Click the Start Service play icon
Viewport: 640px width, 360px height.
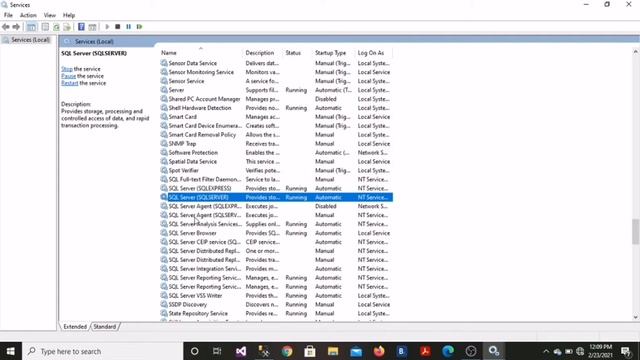[x=107, y=27]
